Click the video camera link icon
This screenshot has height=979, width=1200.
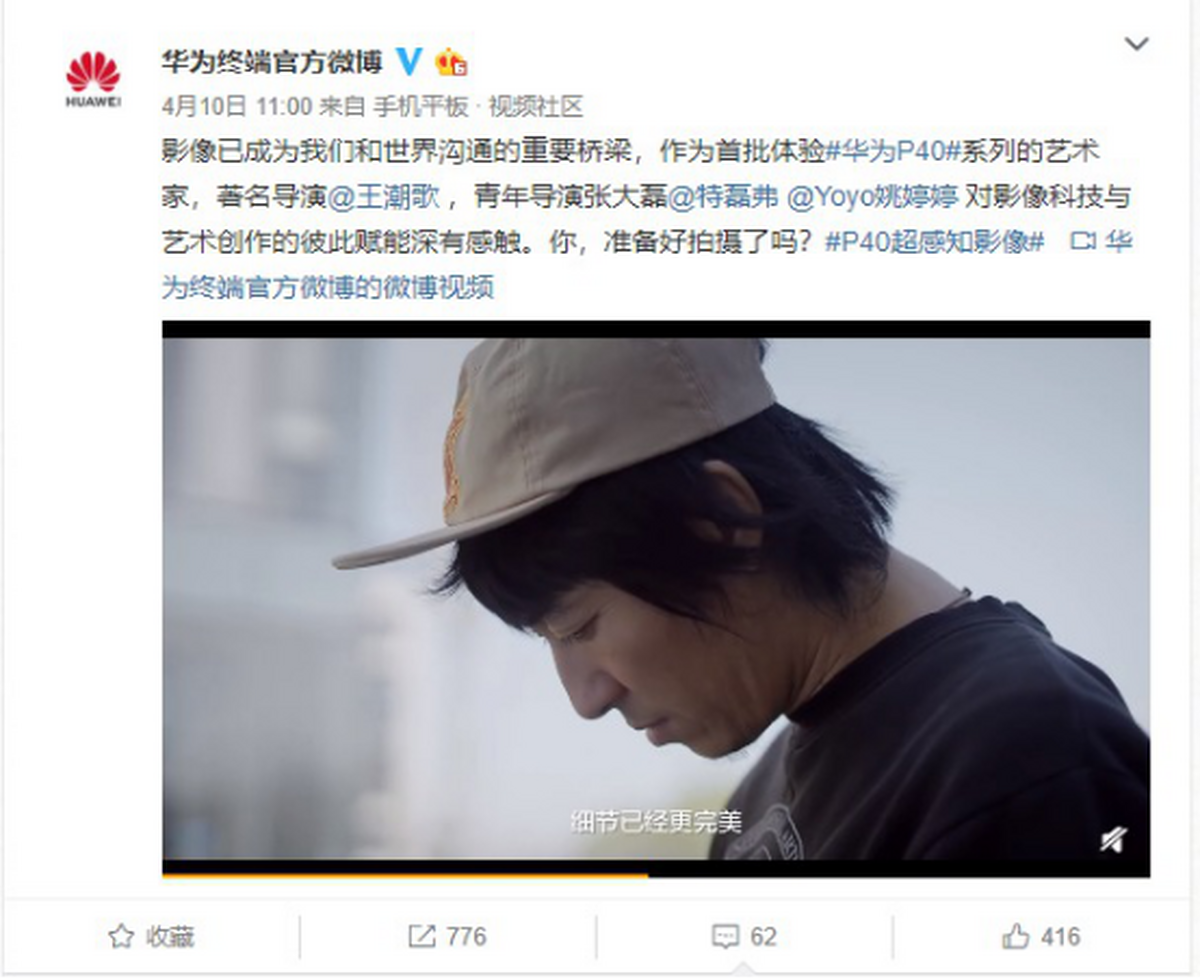(x=1082, y=242)
